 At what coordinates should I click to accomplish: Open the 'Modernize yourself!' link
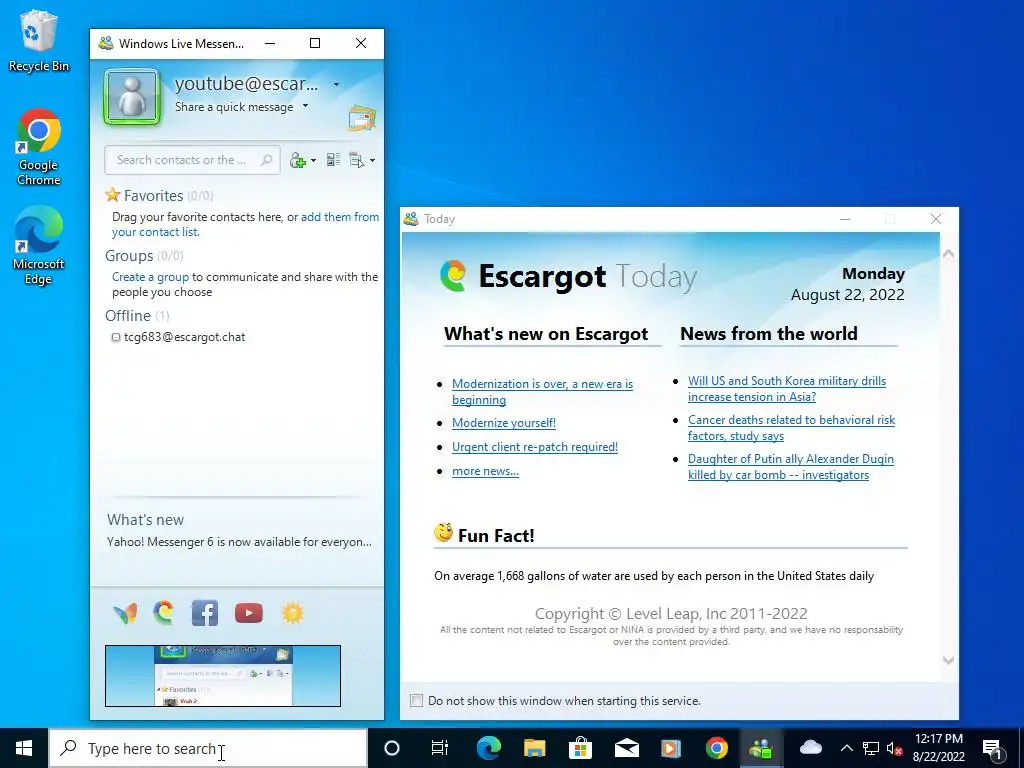(504, 423)
